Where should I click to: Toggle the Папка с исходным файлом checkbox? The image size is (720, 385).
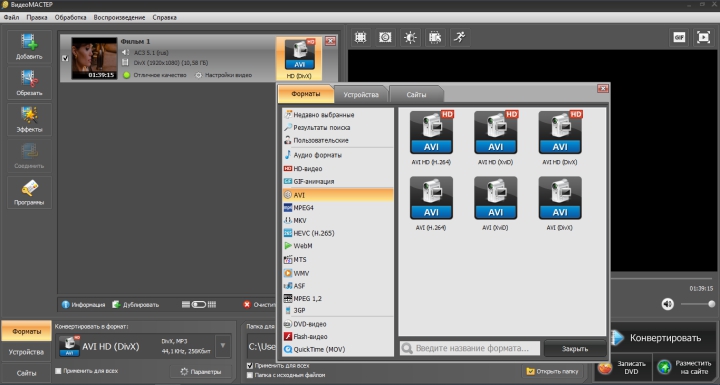pos(250,375)
